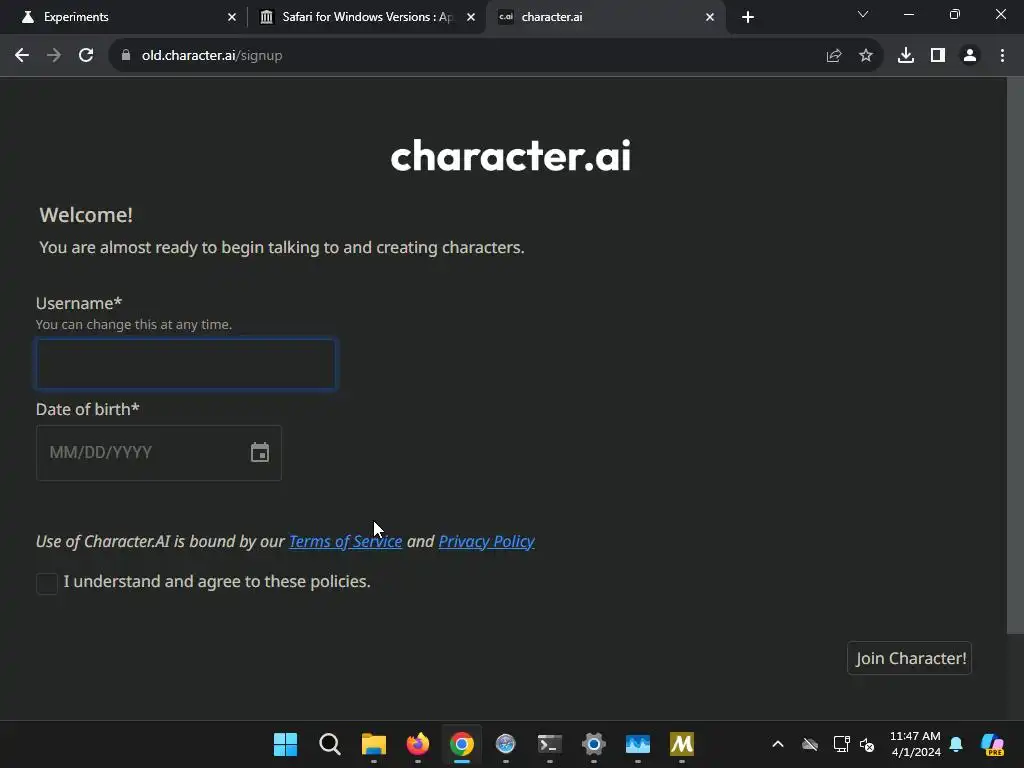Click the page vertical scrollbar
Viewport: 1024px width, 768px height.
click(1015, 355)
